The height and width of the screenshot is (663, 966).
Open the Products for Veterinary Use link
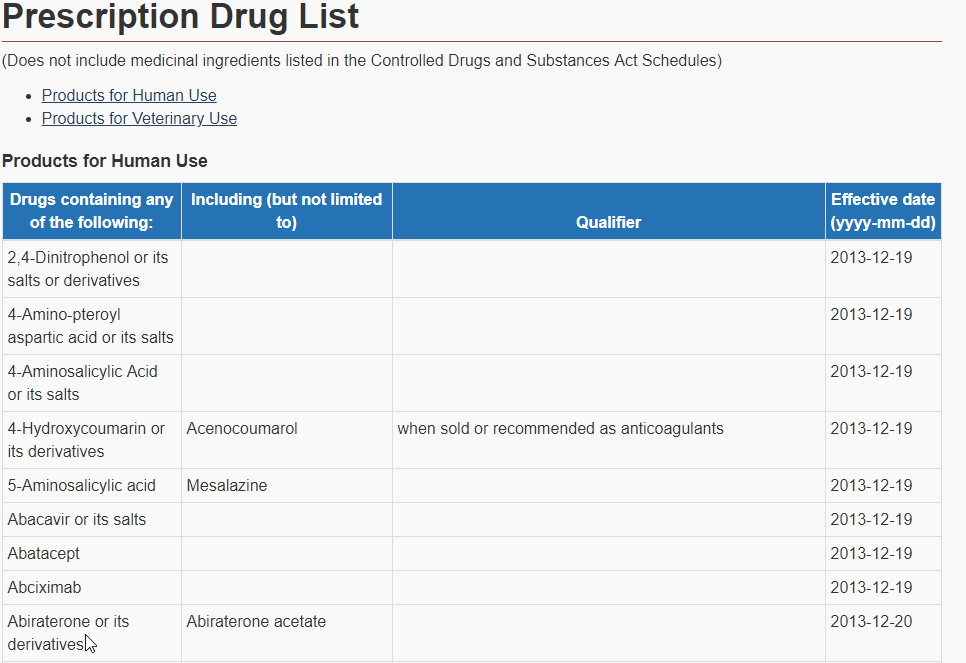tap(139, 118)
